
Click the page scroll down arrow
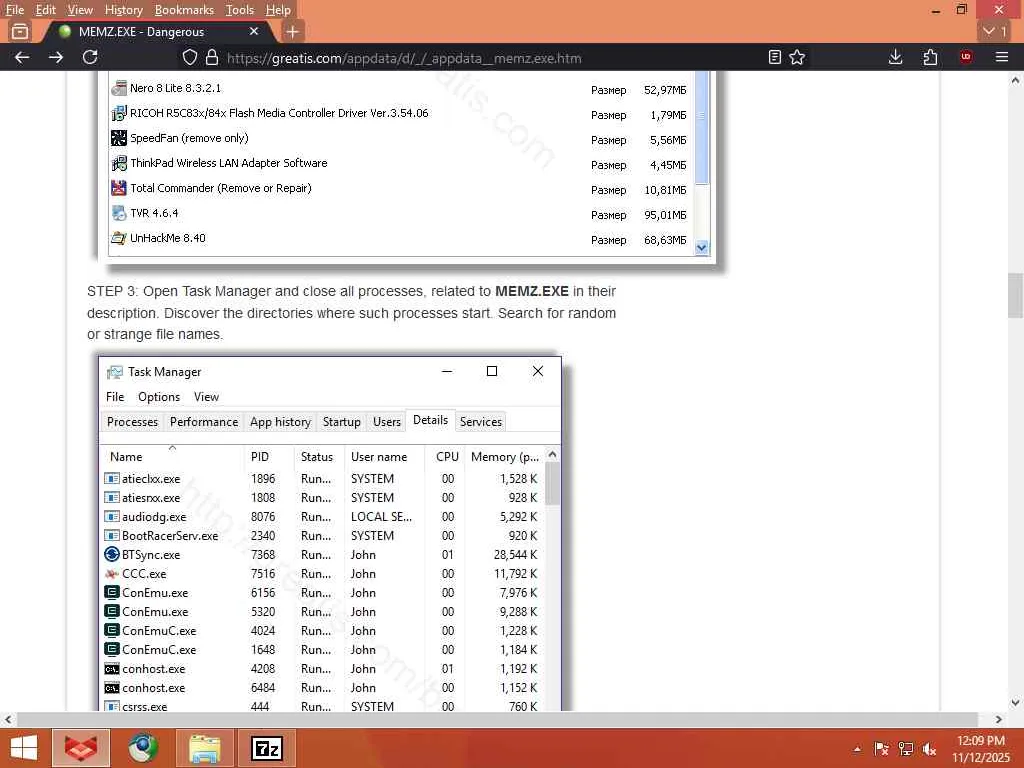point(1015,703)
